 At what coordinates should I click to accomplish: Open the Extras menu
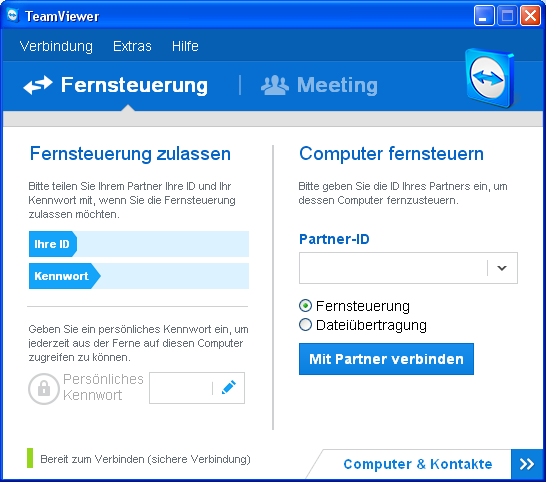pos(132,46)
